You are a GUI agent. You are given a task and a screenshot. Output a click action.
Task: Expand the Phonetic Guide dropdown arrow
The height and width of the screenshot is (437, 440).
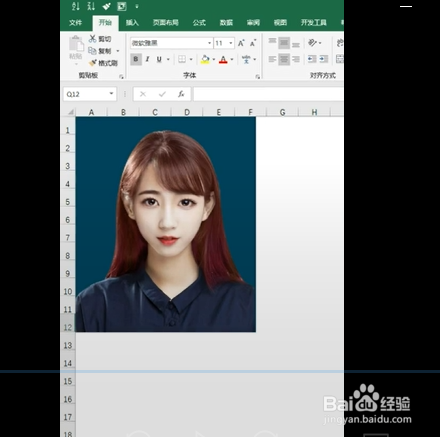click(x=255, y=59)
